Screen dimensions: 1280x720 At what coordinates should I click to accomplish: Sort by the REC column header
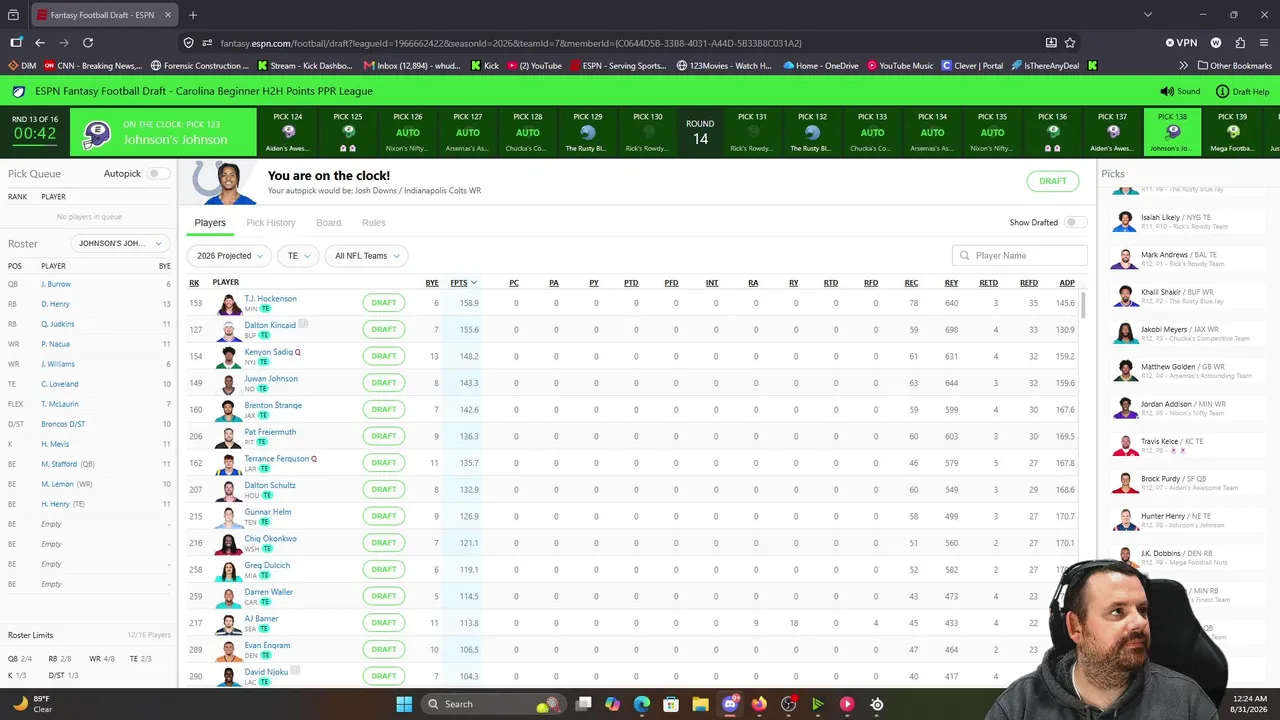coord(911,283)
